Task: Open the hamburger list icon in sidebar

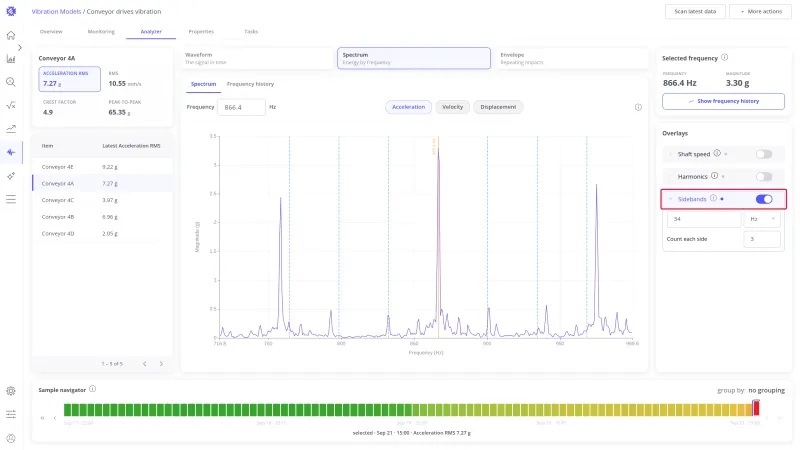Action: pos(11,199)
